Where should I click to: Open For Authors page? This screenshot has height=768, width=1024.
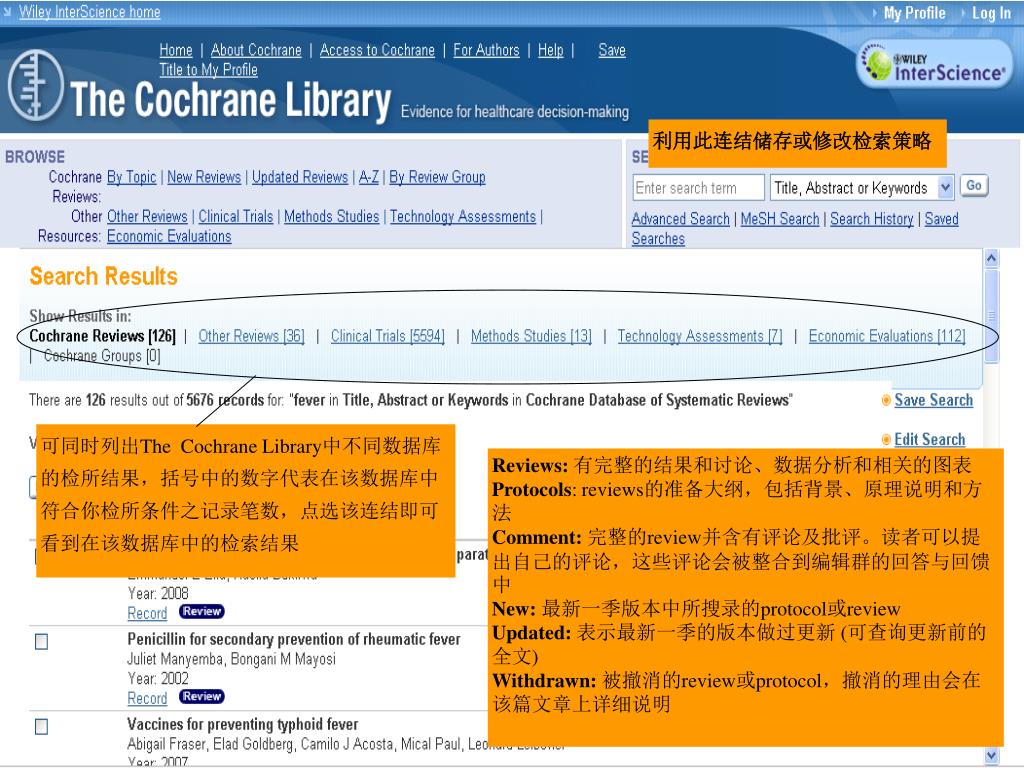click(x=486, y=50)
